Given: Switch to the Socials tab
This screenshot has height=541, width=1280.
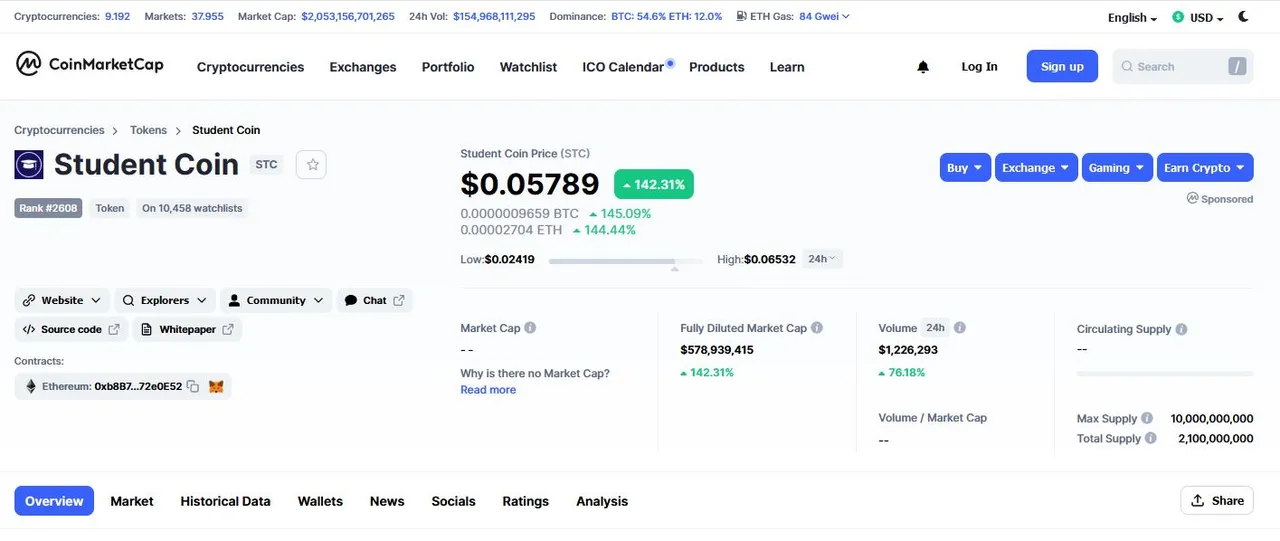Looking at the screenshot, I should point(453,501).
